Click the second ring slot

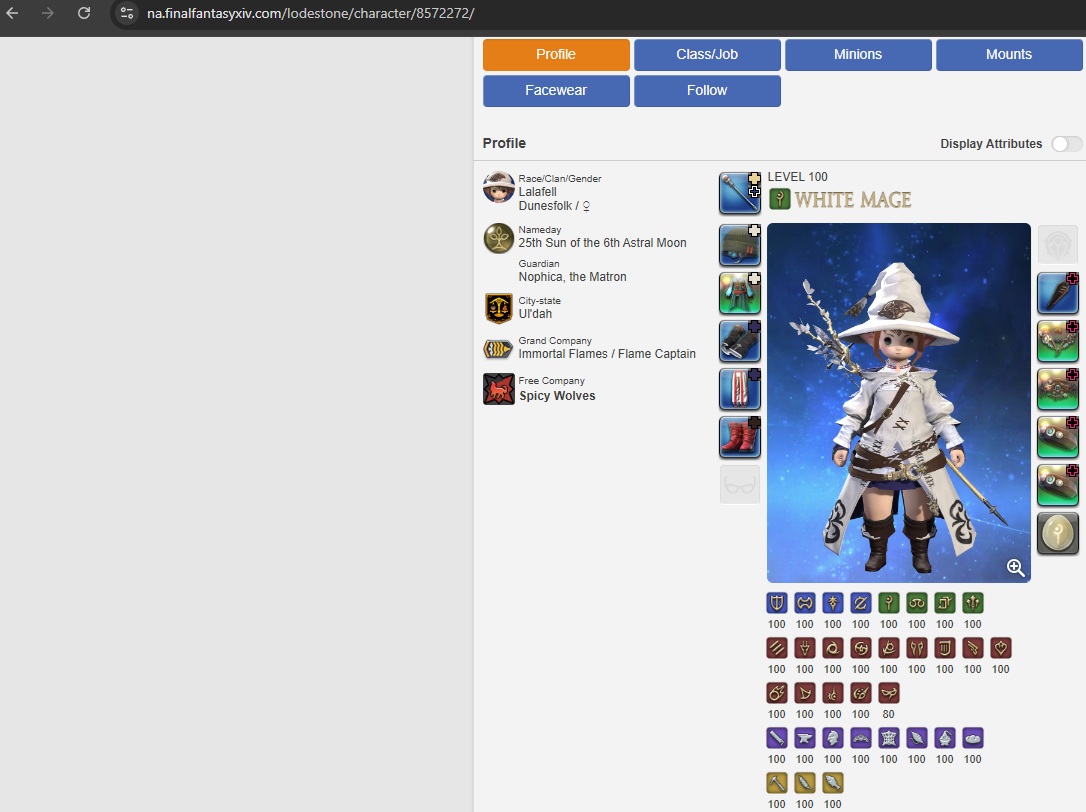pyautogui.click(x=1058, y=486)
